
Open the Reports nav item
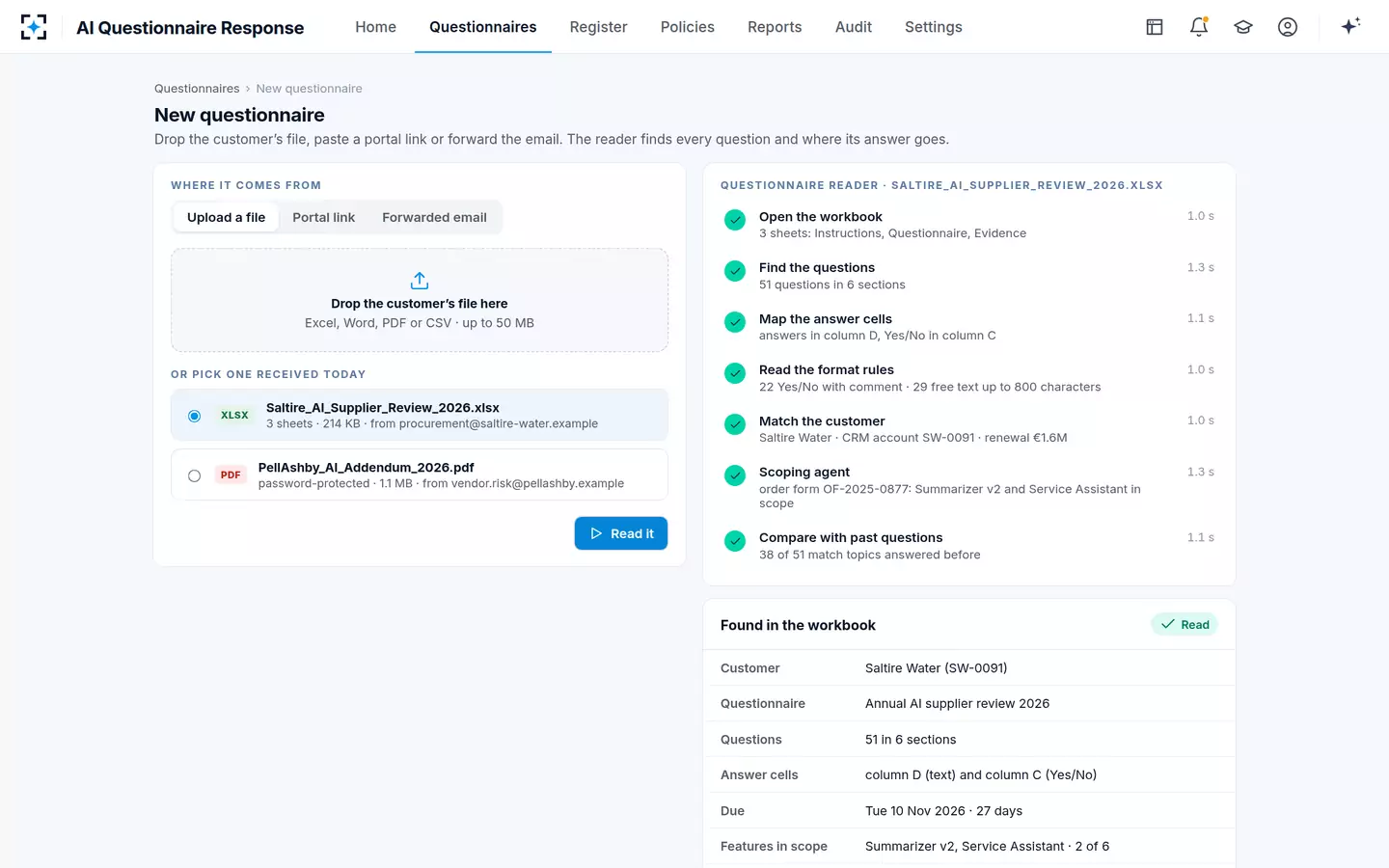tap(775, 27)
